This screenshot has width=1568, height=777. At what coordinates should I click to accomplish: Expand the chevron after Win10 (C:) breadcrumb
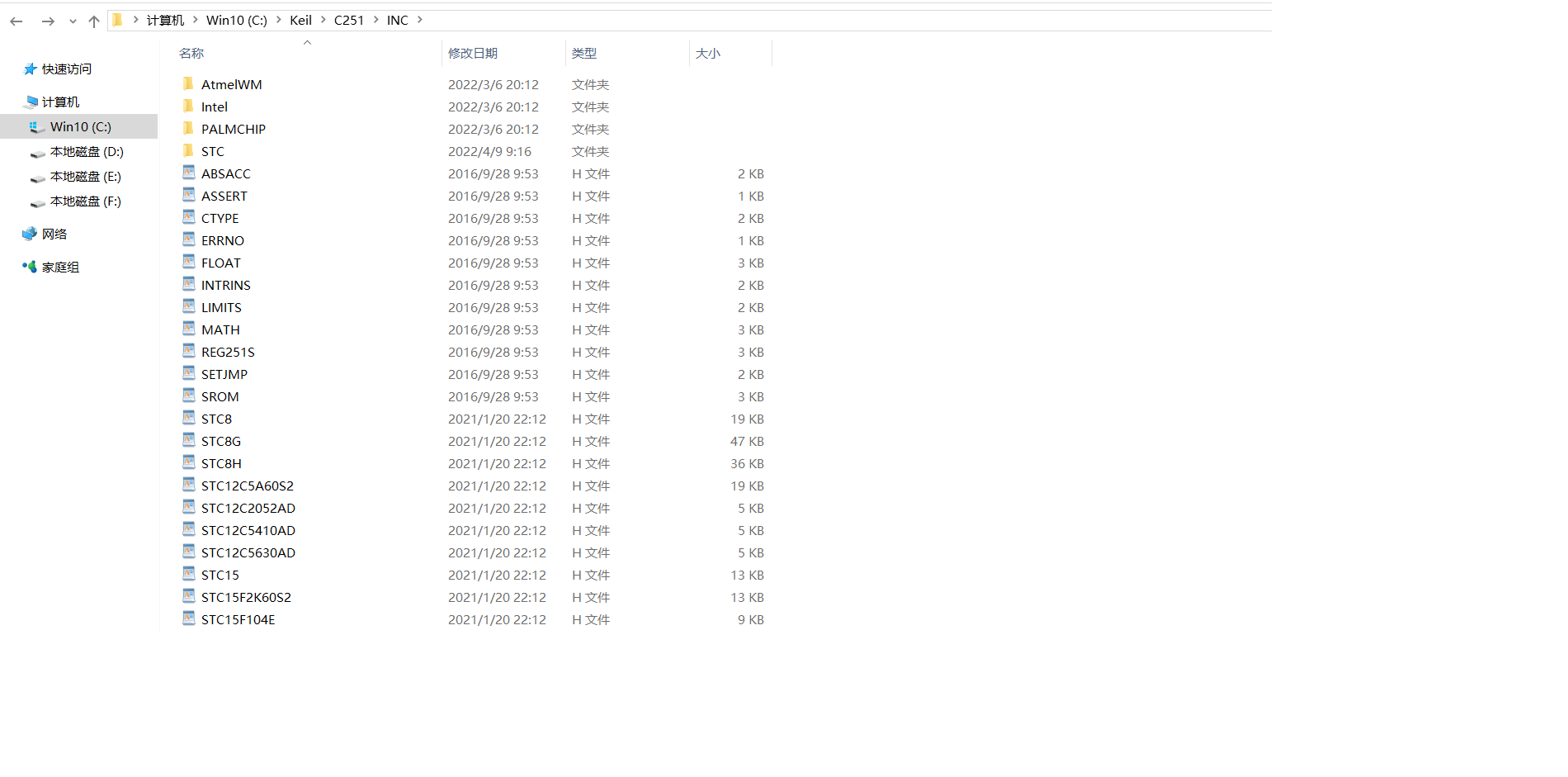[279, 20]
